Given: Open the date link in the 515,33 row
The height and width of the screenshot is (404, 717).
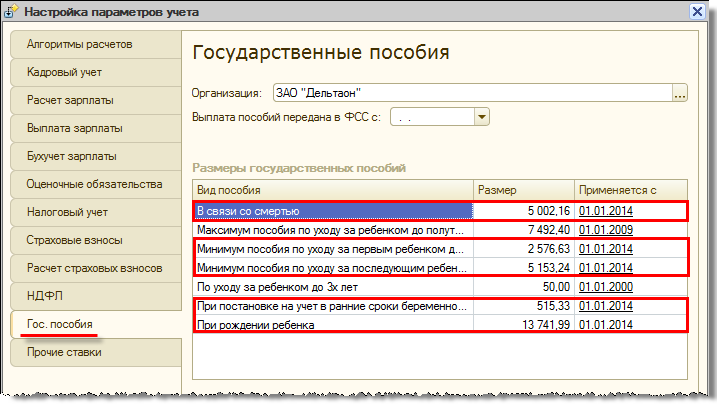Looking at the screenshot, I should tap(606, 306).
